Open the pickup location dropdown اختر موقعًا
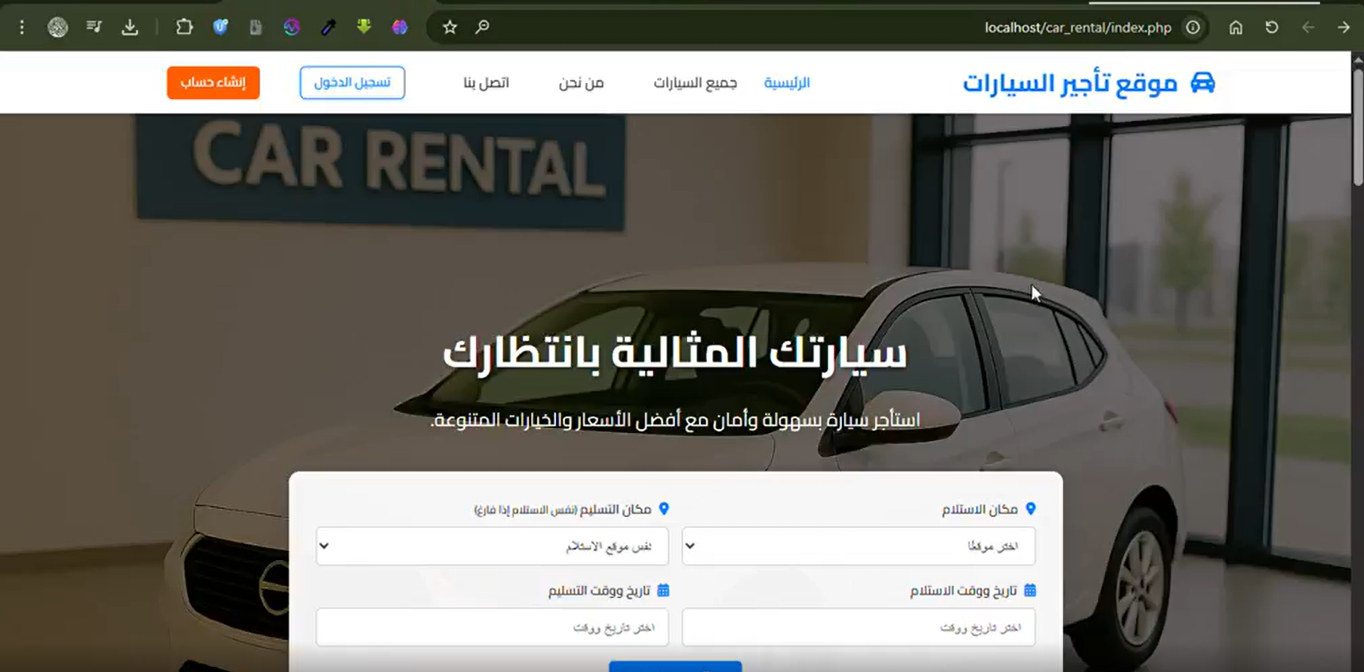Image resolution: width=1364 pixels, height=672 pixels. tap(858, 546)
